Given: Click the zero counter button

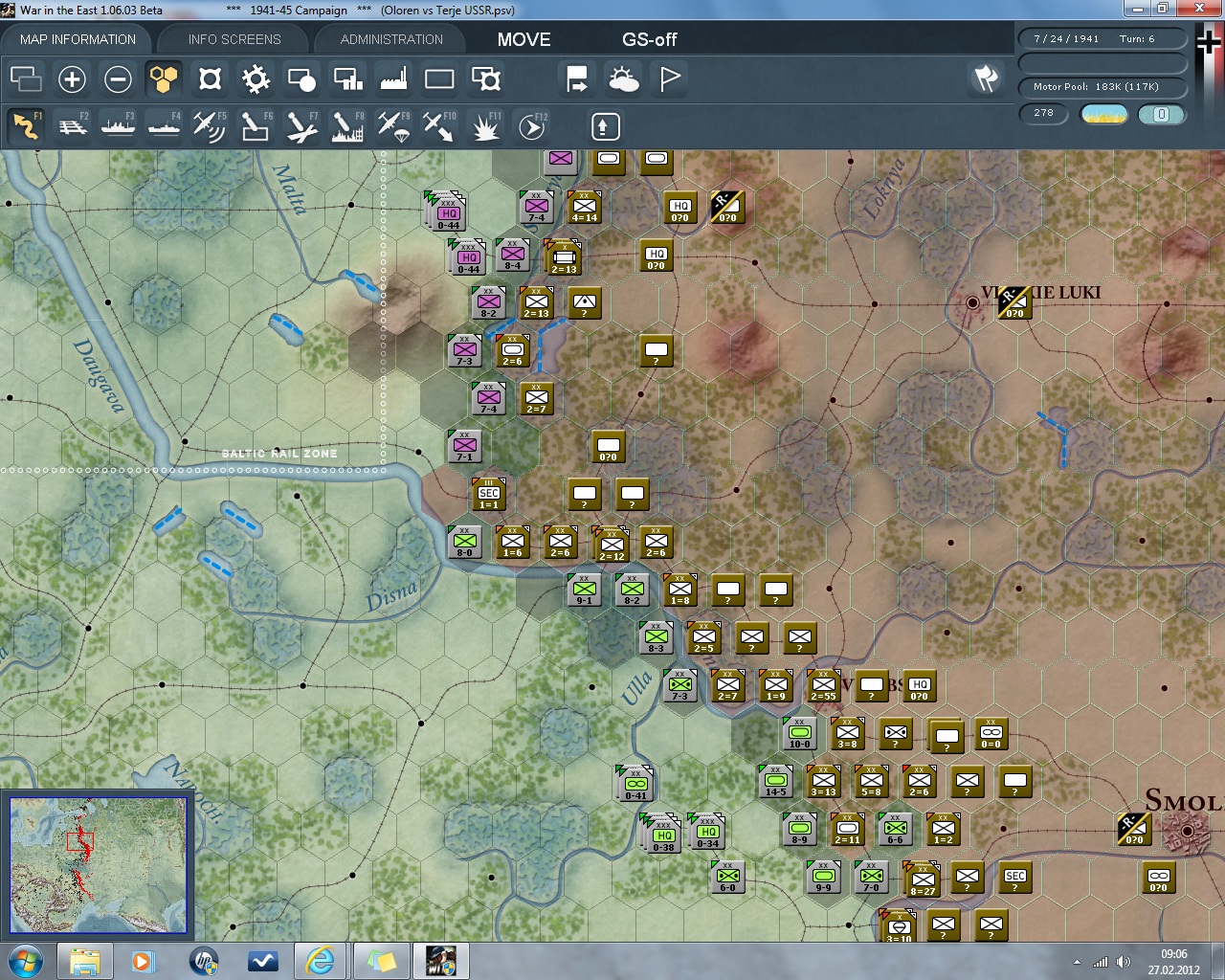Looking at the screenshot, I should [x=1162, y=114].
